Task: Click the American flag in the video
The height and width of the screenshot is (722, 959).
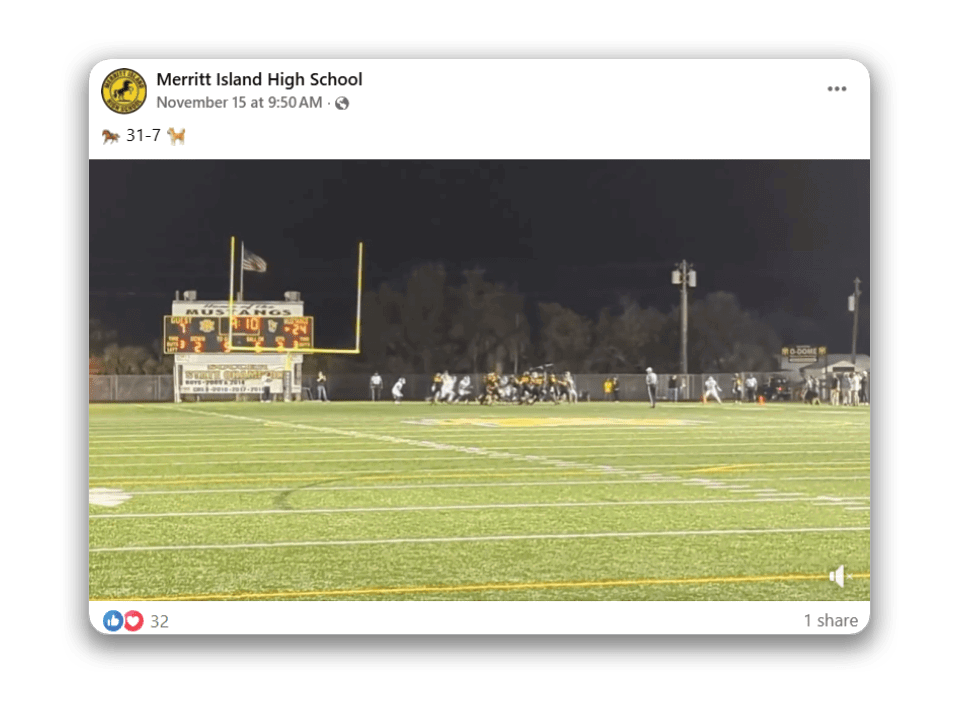Action: point(254,260)
